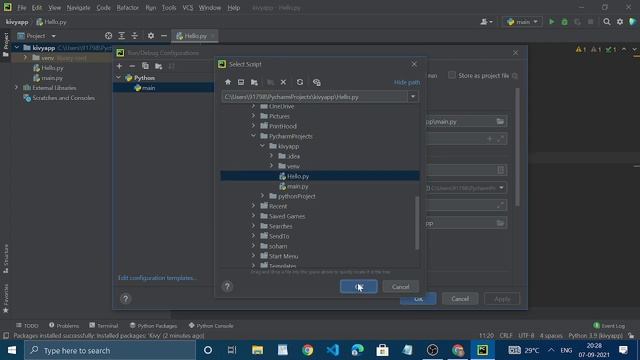The width and height of the screenshot is (640, 360).
Task: Select main.py in the Select Script tree
Action: tap(298, 186)
